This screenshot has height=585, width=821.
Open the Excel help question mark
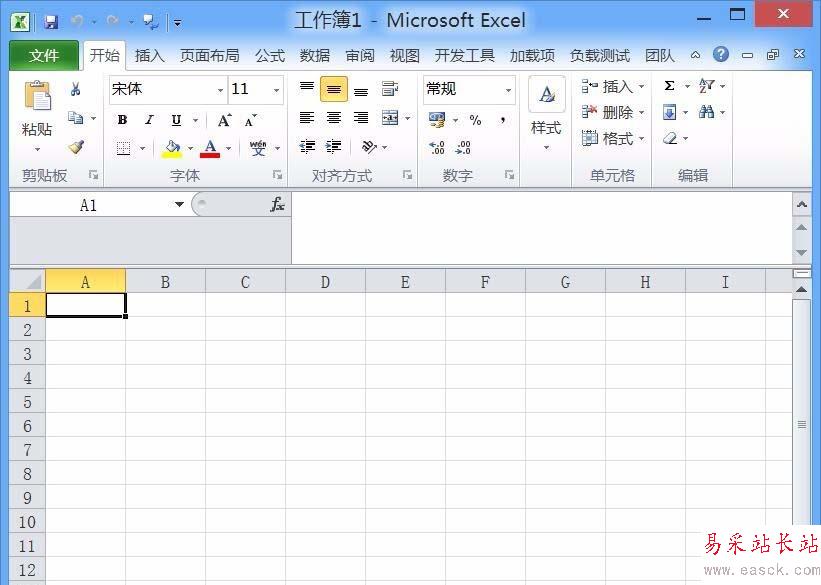pos(721,54)
